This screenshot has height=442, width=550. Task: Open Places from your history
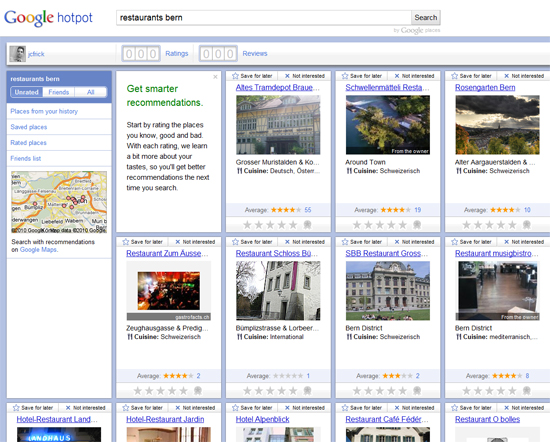click(x=44, y=111)
